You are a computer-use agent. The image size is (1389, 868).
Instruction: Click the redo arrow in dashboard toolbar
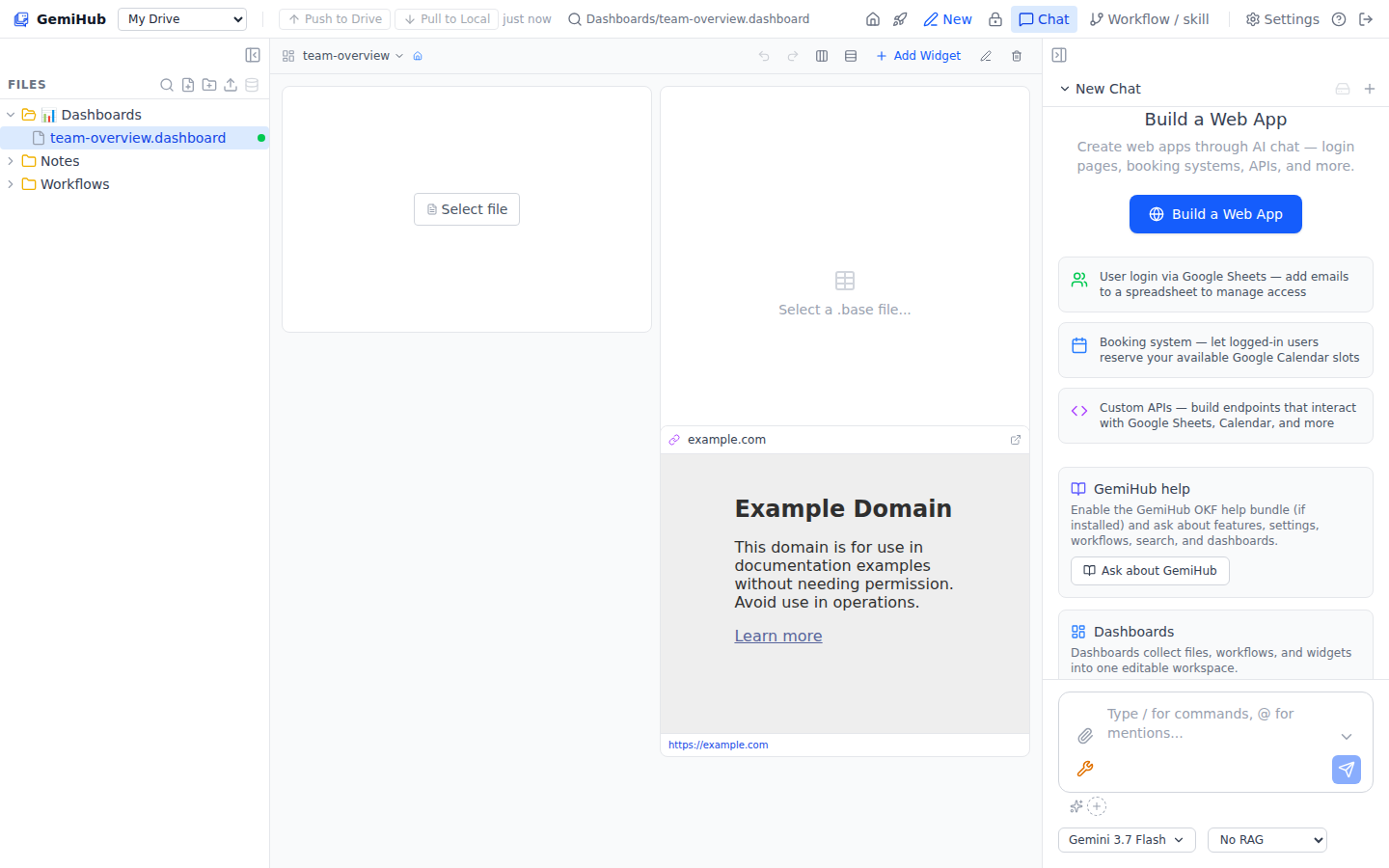tap(793, 56)
